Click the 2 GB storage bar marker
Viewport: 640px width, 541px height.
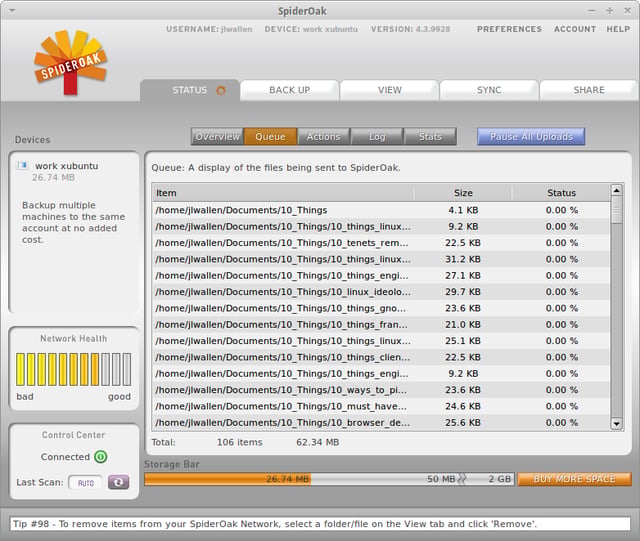click(x=500, y=479)
